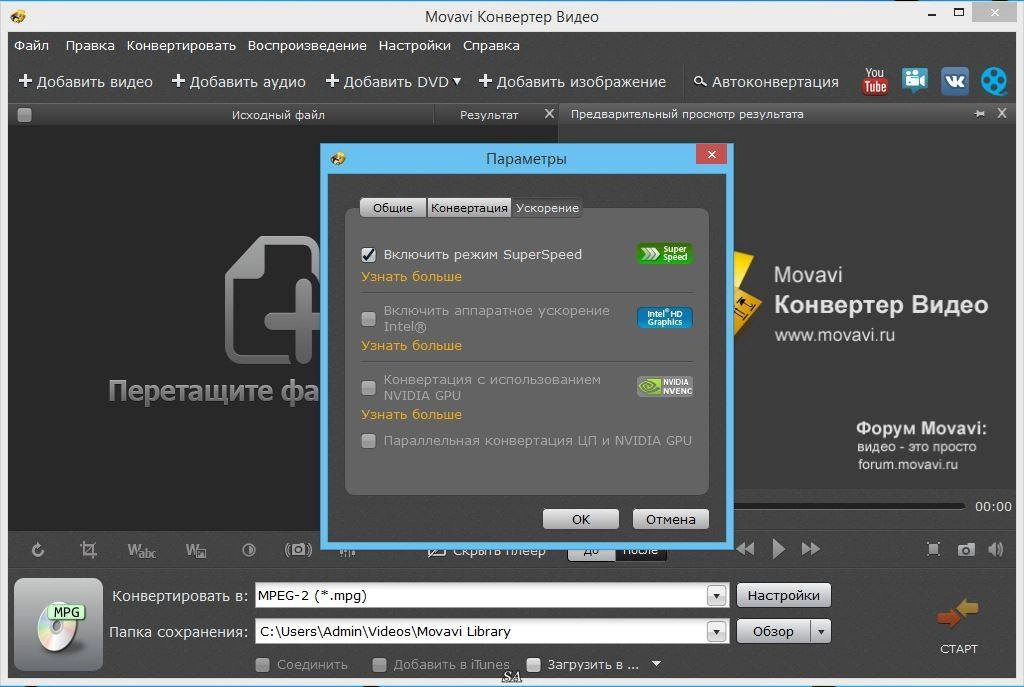Open the output format dropdown arrow

[x=716, y=596]
